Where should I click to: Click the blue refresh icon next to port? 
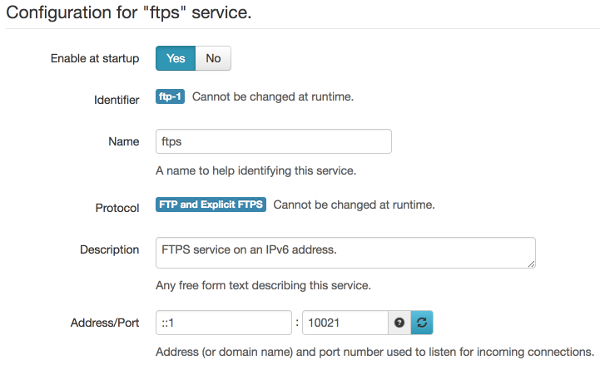click(x=422, y=323)
